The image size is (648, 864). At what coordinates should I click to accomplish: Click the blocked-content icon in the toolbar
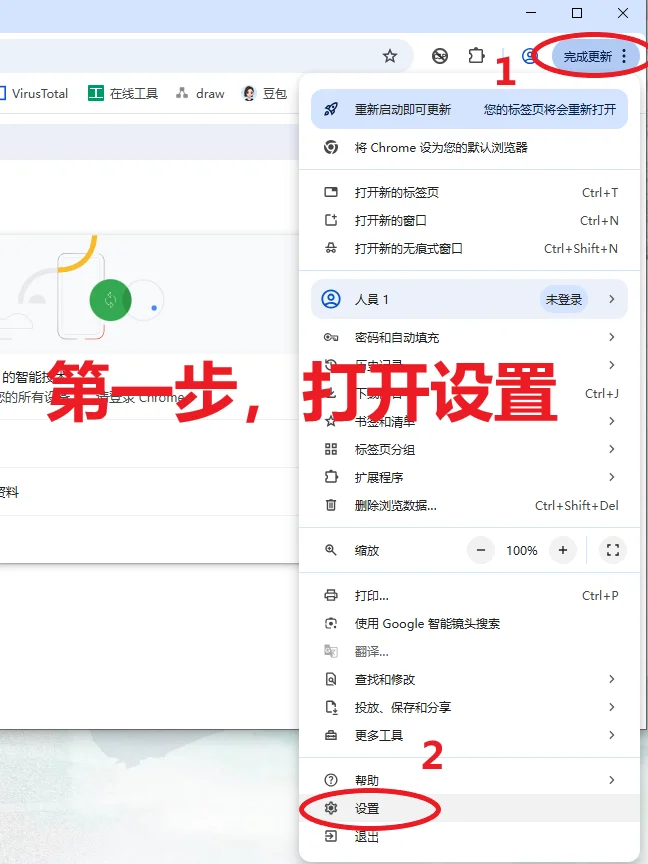click(440, 56)
